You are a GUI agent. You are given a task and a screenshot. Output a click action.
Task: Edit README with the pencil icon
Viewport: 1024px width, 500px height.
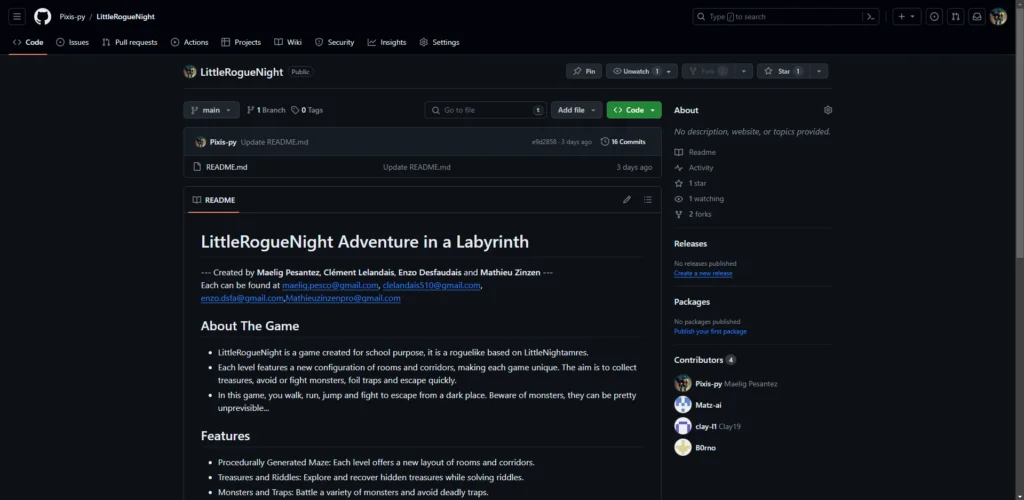[x=627, y=200]
